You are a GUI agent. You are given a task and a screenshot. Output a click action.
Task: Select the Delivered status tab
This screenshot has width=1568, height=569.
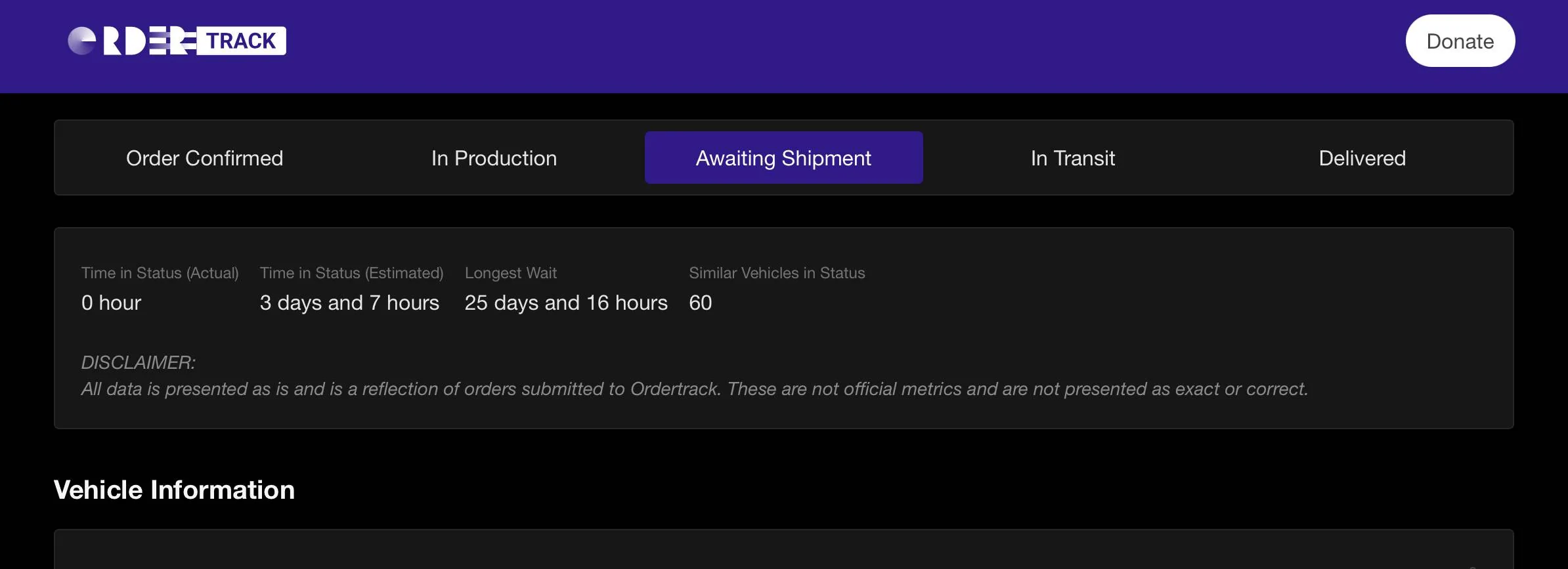(1362, 158)
